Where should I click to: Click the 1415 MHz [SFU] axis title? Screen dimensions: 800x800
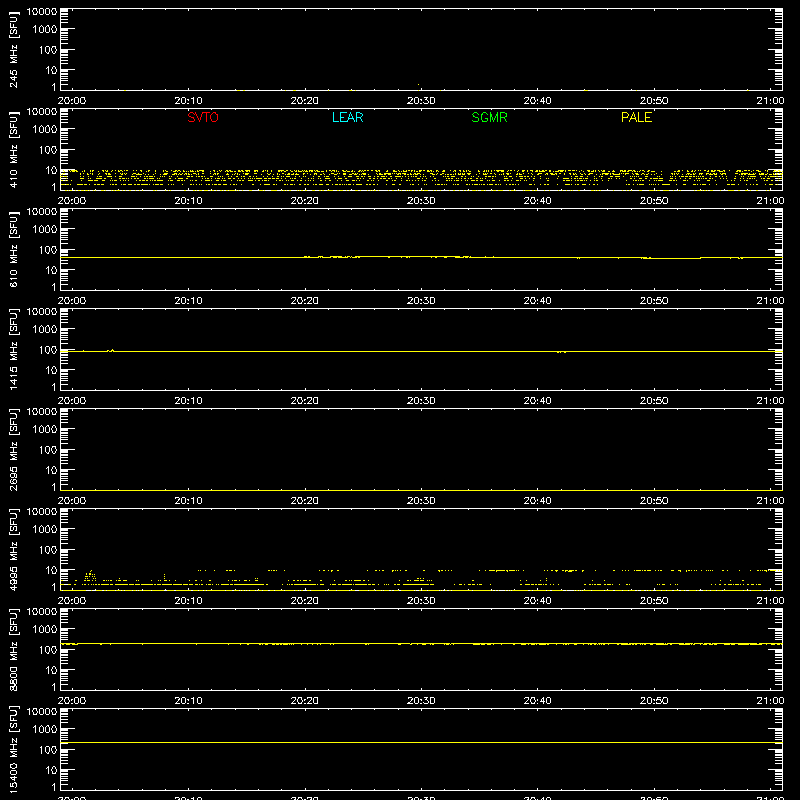[13, 350]
